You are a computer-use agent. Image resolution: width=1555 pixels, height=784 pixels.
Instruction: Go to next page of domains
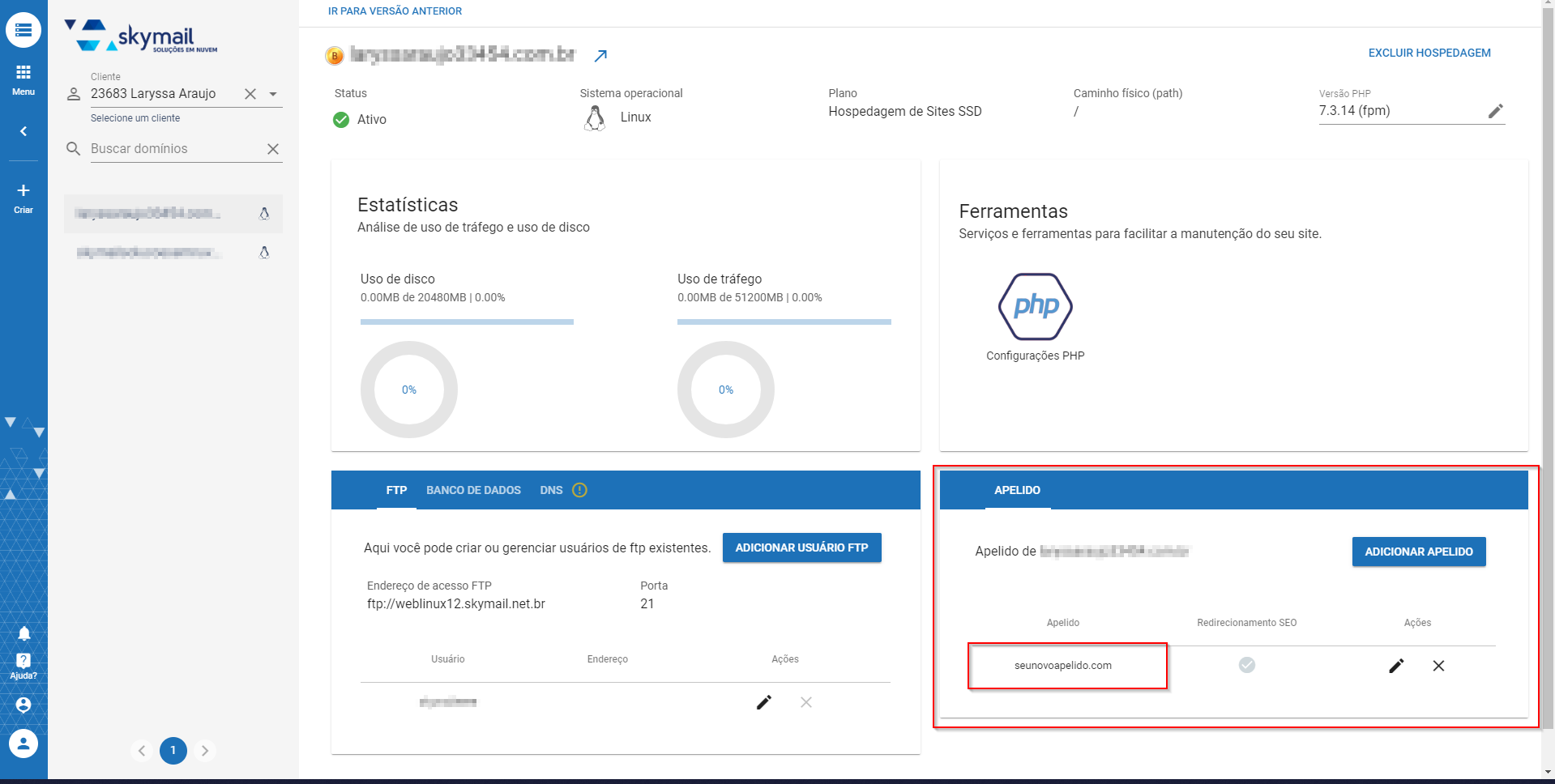click(205, 751)
